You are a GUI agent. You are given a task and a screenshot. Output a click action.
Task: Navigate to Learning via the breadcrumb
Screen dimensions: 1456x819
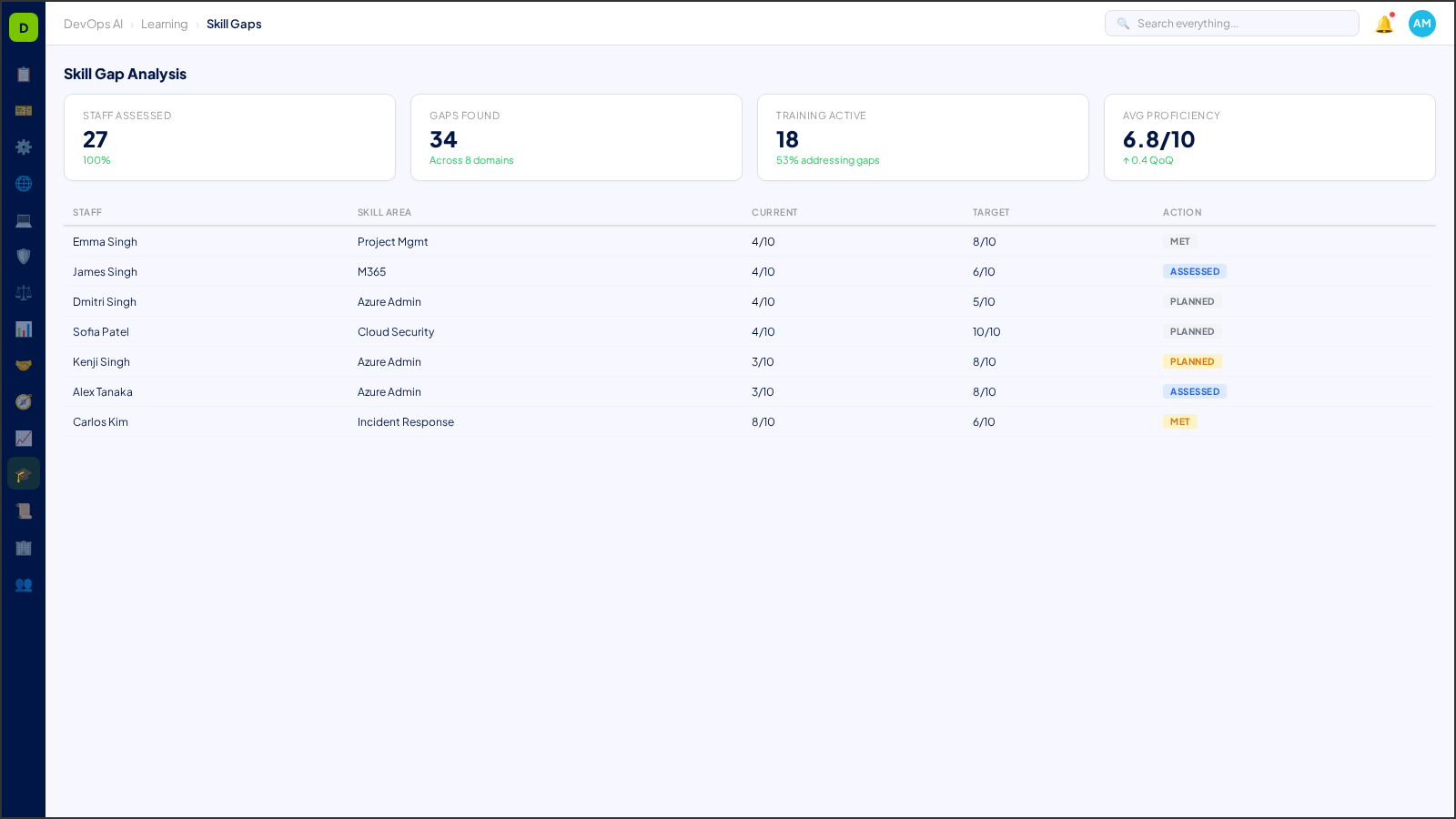pyautogui.click(x=164, y=24)
